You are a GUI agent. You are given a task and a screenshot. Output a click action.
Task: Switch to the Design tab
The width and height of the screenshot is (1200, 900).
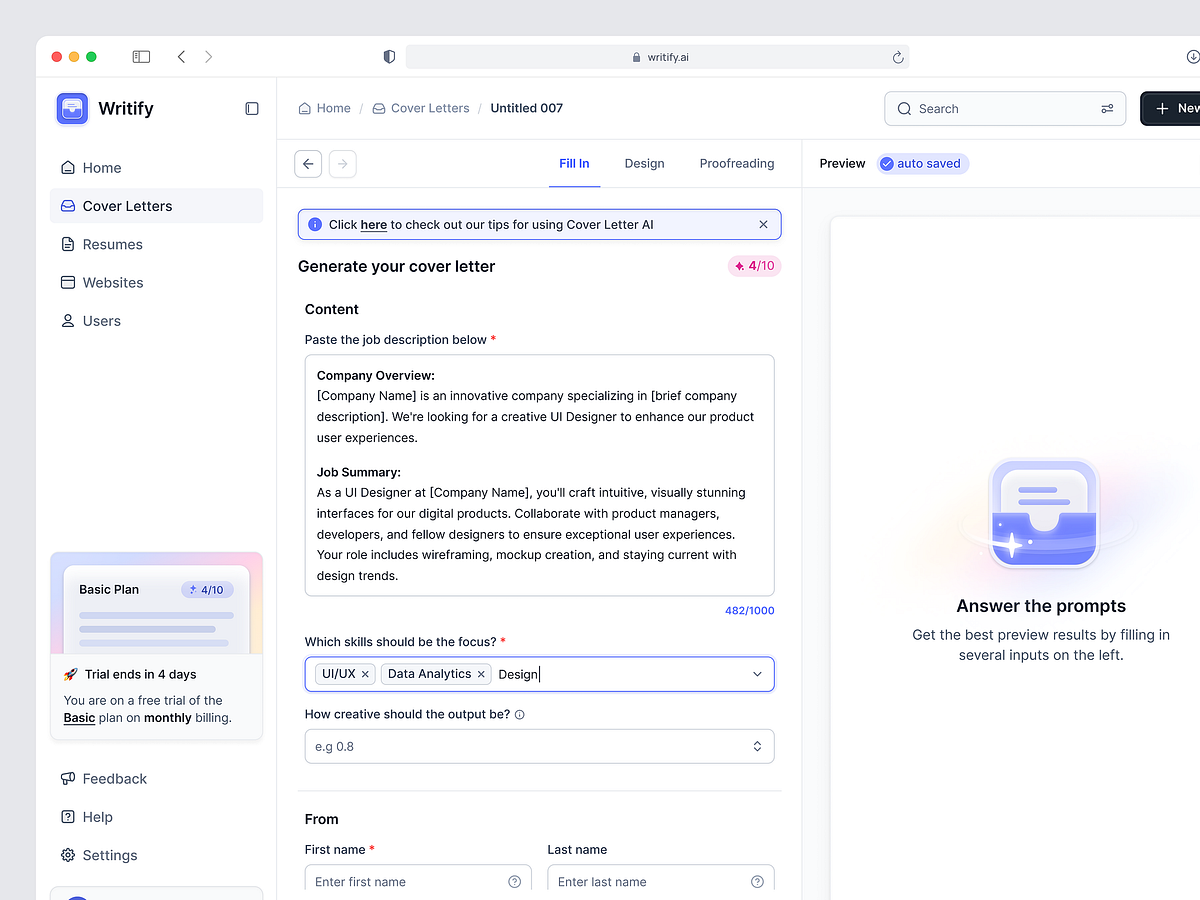pyautogui.click(x=644, y=163)
